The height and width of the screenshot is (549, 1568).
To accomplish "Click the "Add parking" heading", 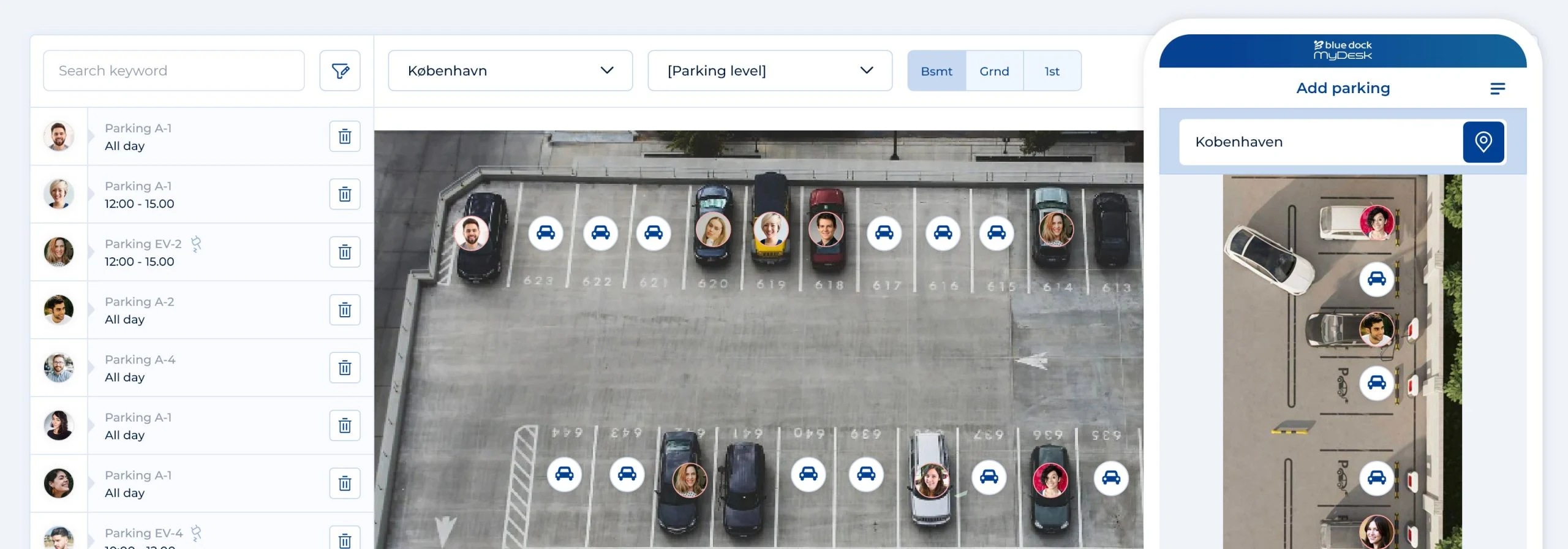I will 1343,88.
